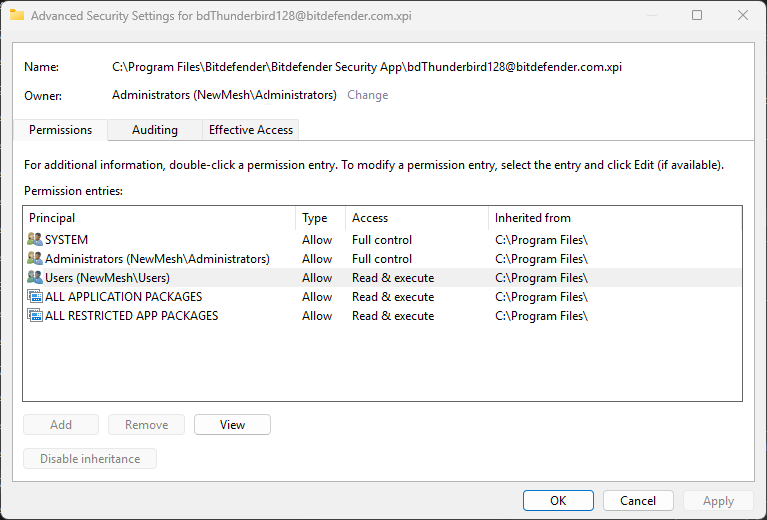Open the Effective Access tab

point(250,130)
